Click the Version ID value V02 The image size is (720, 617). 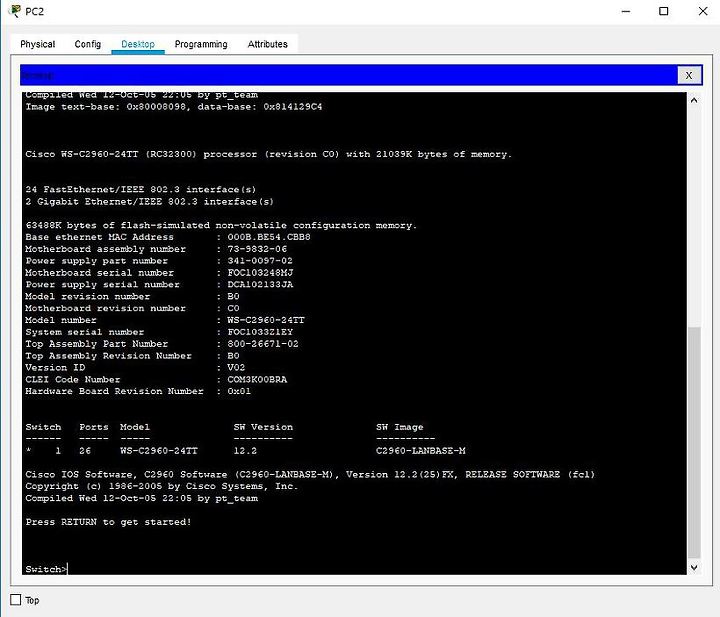[236, 367]
